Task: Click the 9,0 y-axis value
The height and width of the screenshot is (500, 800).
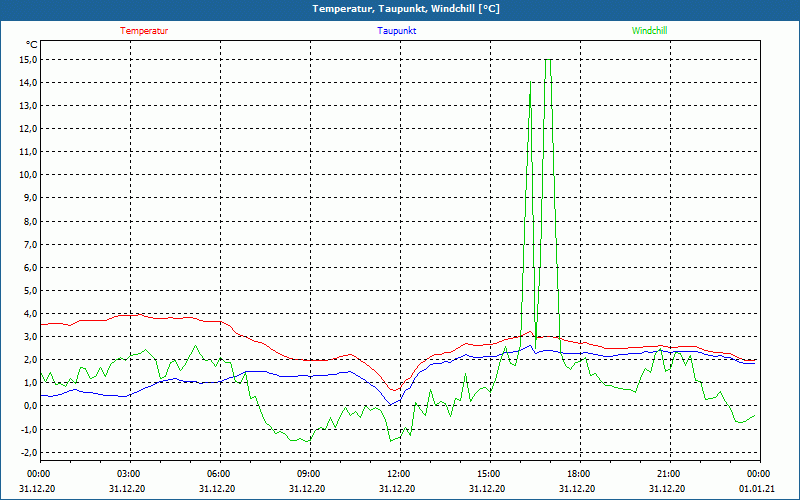Action: (31, 198)
